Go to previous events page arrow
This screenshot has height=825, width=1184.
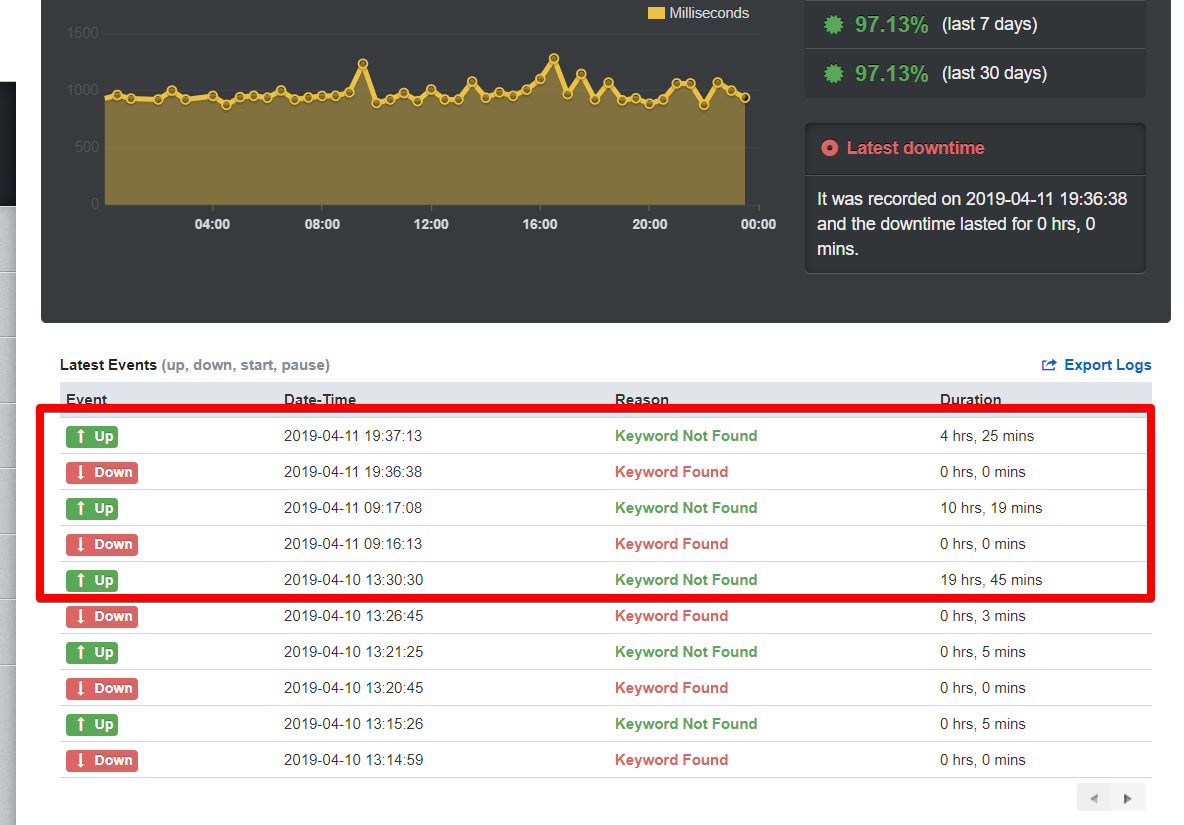(1094, 798)
